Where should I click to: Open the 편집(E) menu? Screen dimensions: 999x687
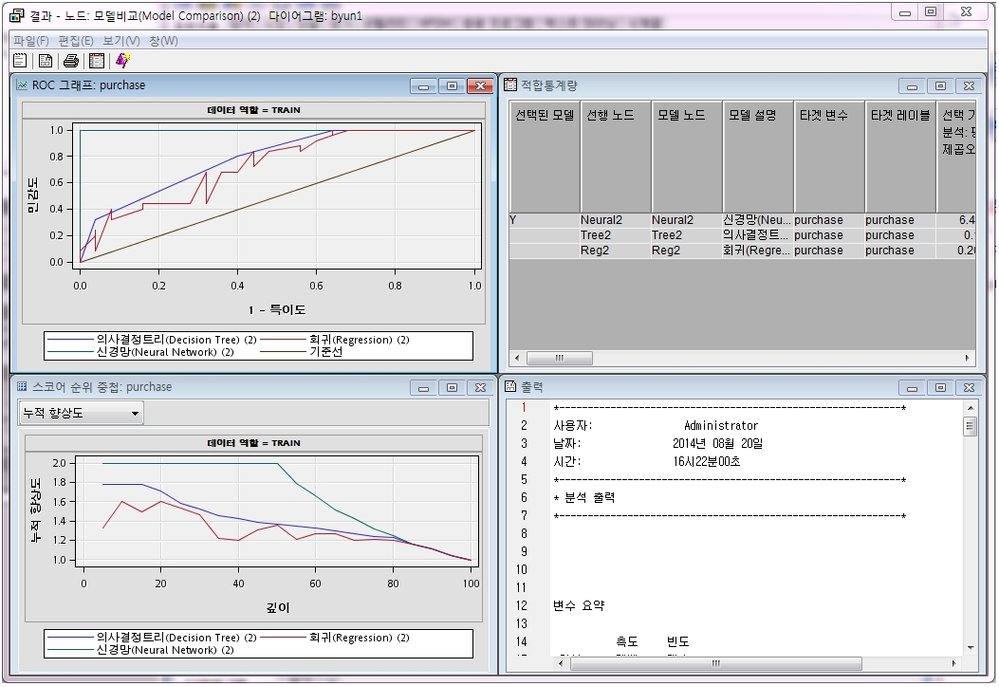76,41
